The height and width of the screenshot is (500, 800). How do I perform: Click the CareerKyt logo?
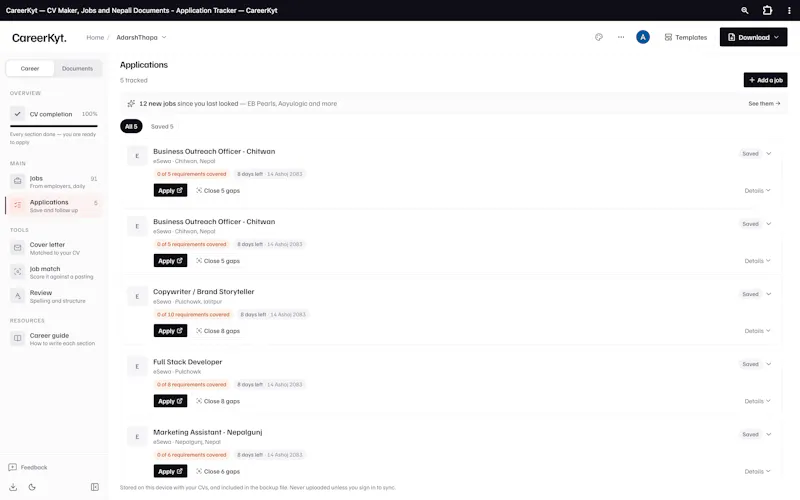pos(39,38)
